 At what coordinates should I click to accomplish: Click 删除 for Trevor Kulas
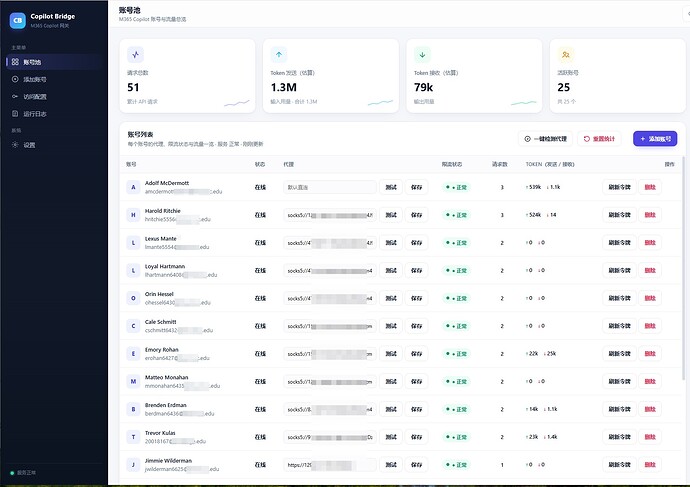[650, 437]
